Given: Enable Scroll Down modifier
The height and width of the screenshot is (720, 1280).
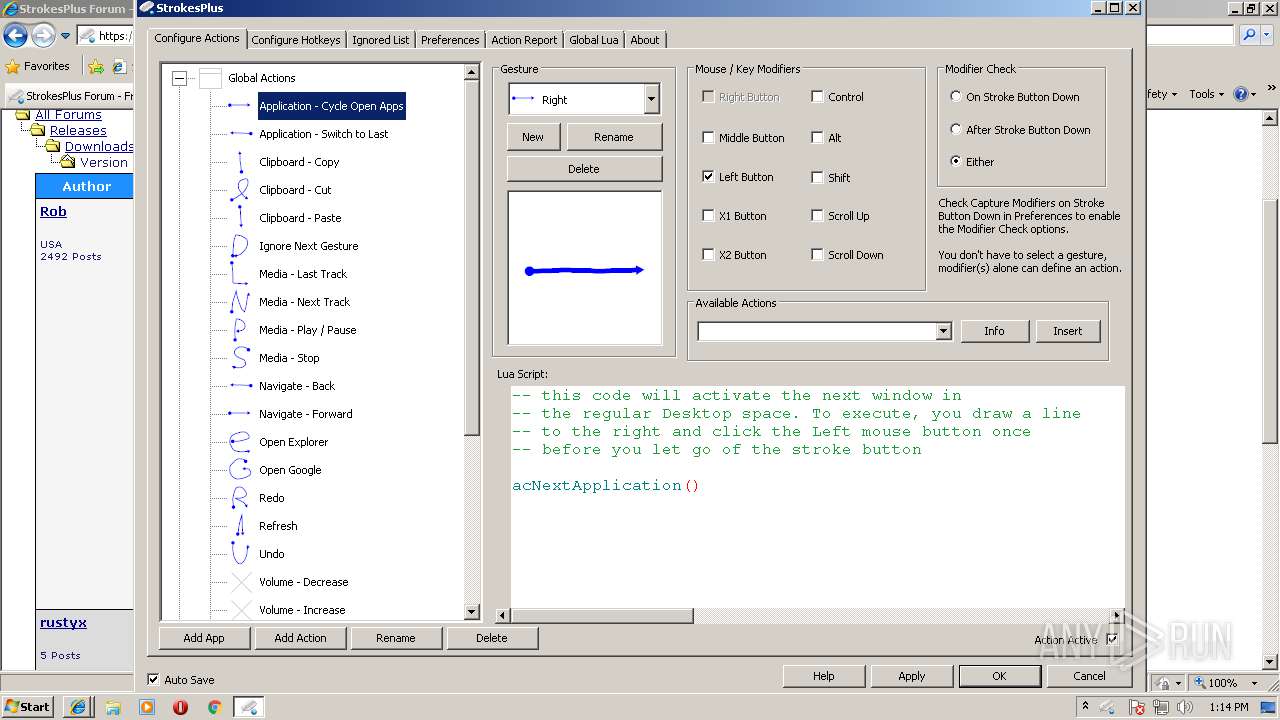Looking at the screenshot, I should pyautogui.click(x=818, y=255).
